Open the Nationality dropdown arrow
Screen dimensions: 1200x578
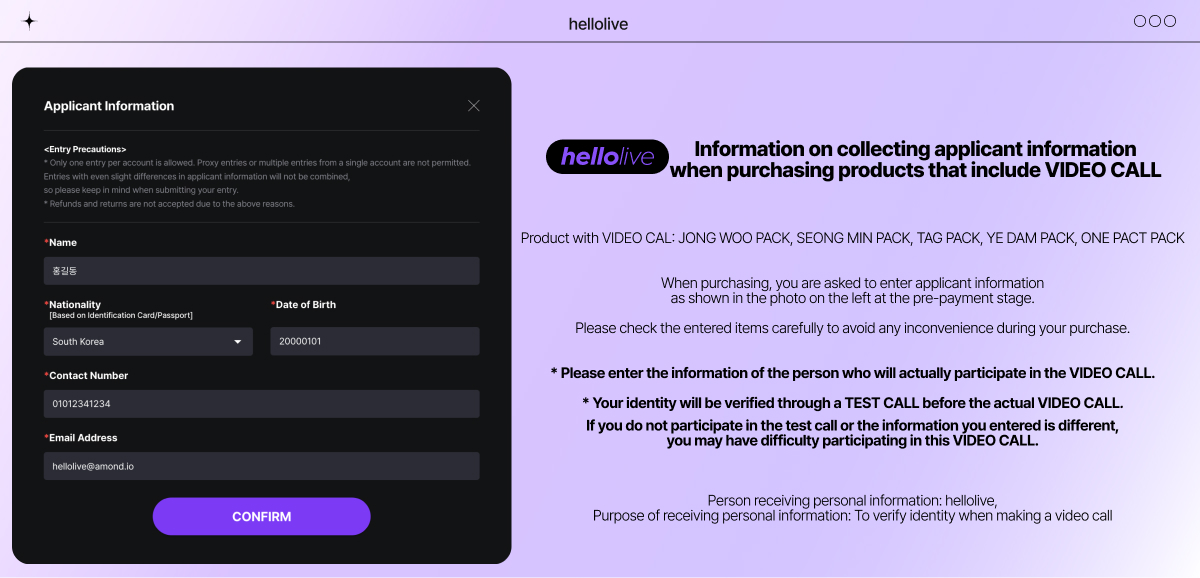[238, 342]
